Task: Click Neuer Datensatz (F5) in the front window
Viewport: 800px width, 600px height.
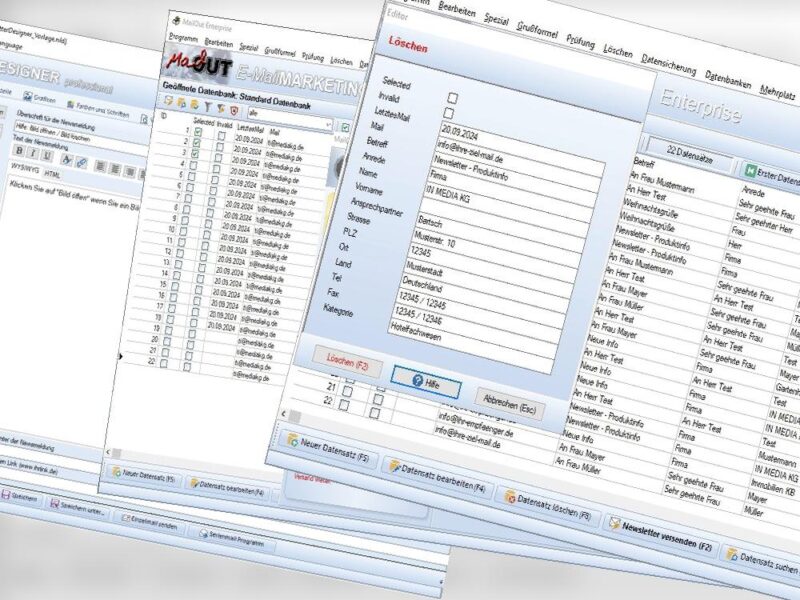Action: click(x=329, y=449)
